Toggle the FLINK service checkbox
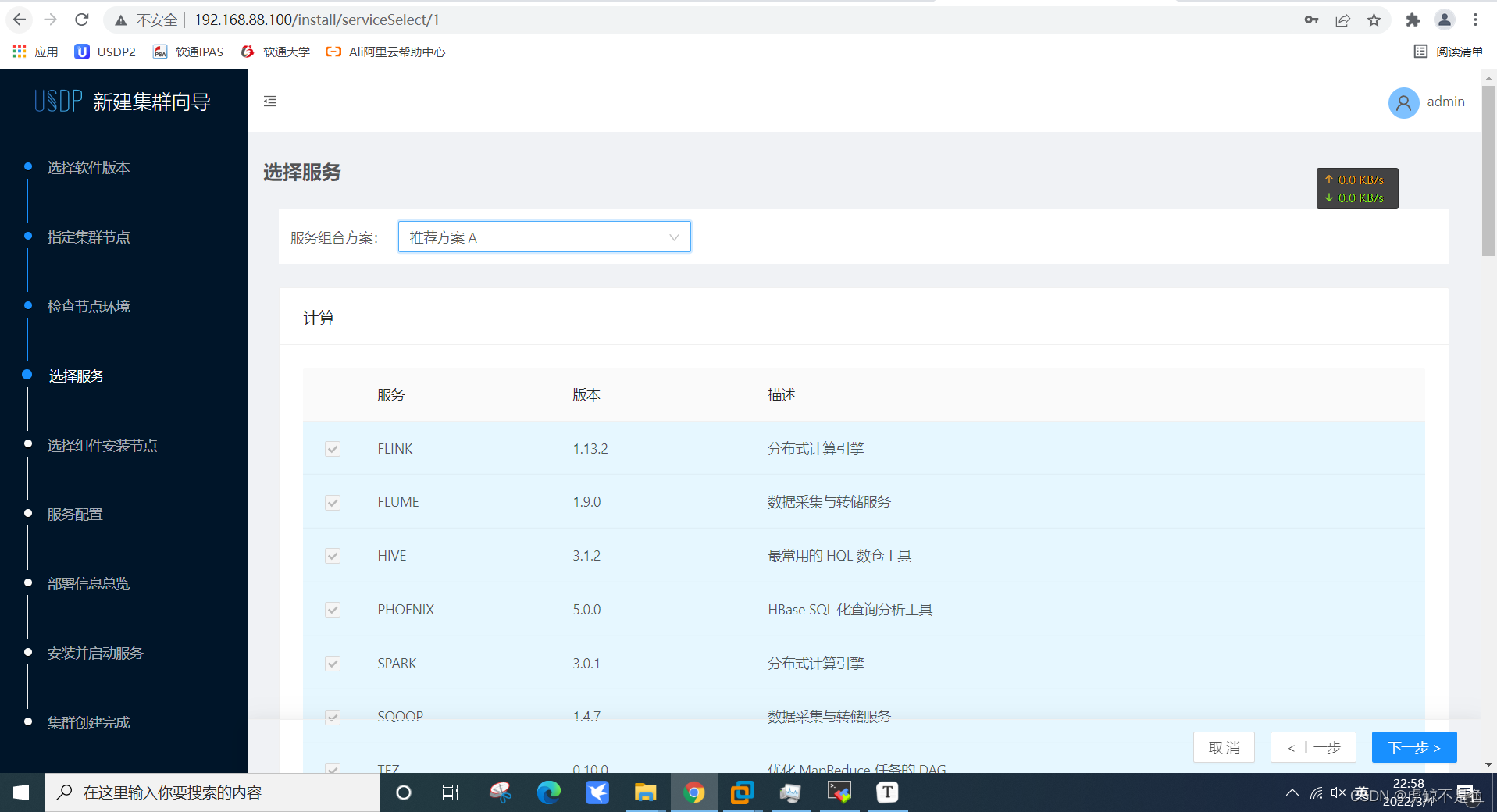Image resolution: width=1497 pixels, height=812 pixels. pos(333,449)
